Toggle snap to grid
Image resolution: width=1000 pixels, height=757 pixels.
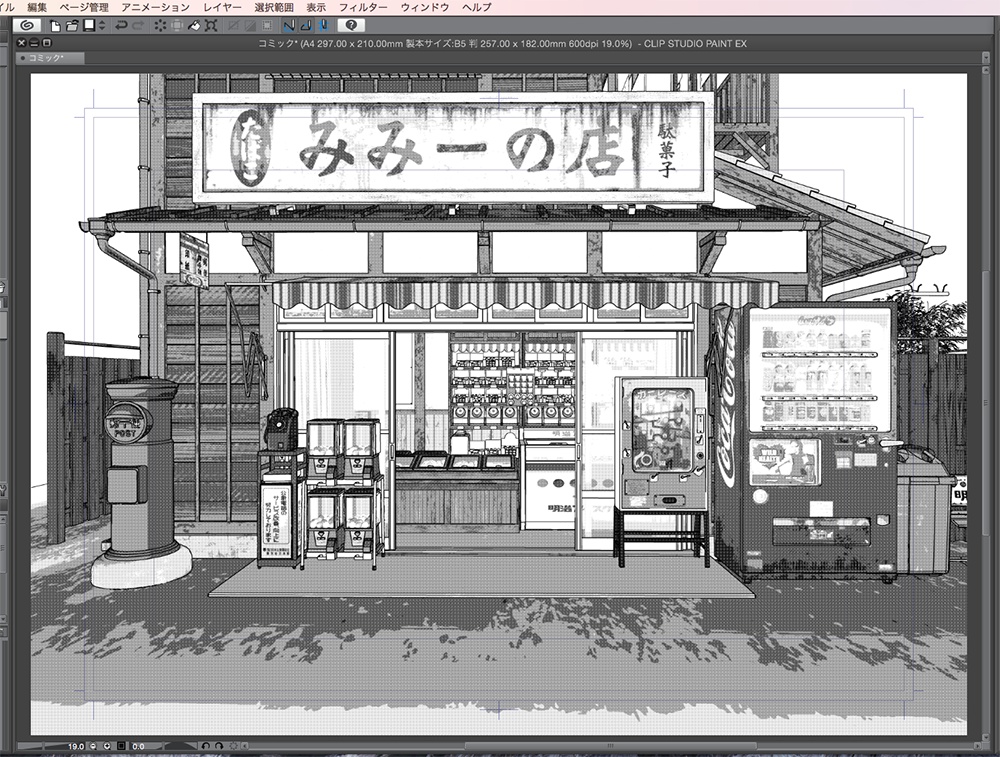[x=323, y=27]
